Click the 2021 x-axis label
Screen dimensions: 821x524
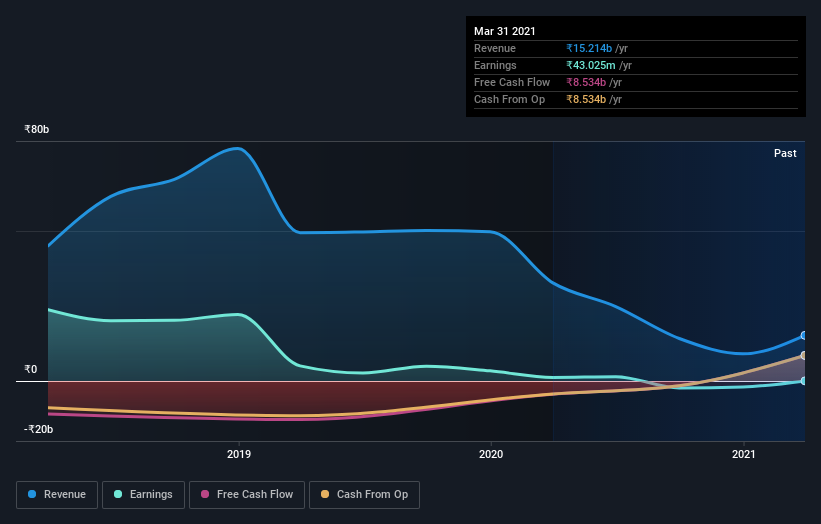tap(744, 454)
